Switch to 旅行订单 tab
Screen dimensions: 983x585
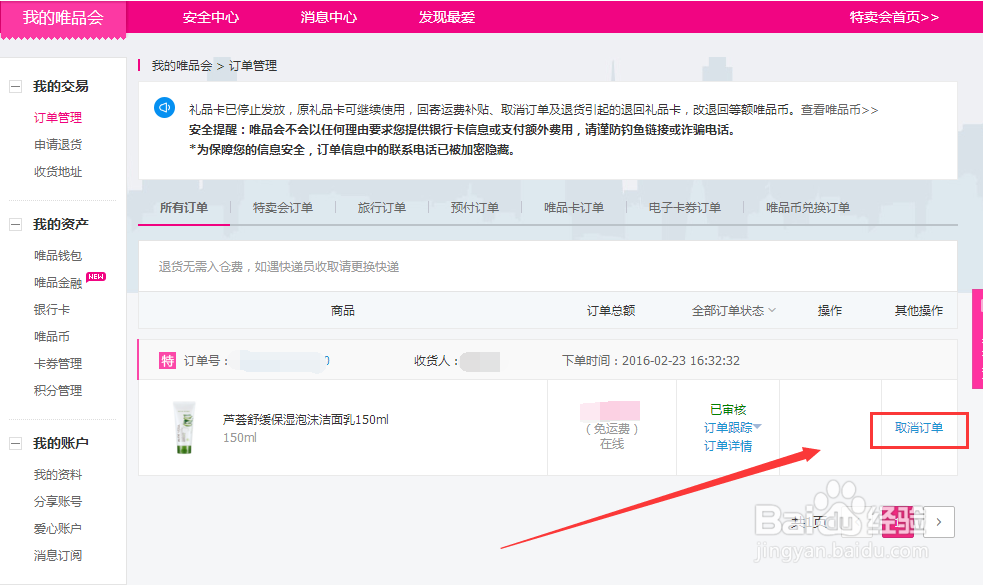tap(382, 208)
